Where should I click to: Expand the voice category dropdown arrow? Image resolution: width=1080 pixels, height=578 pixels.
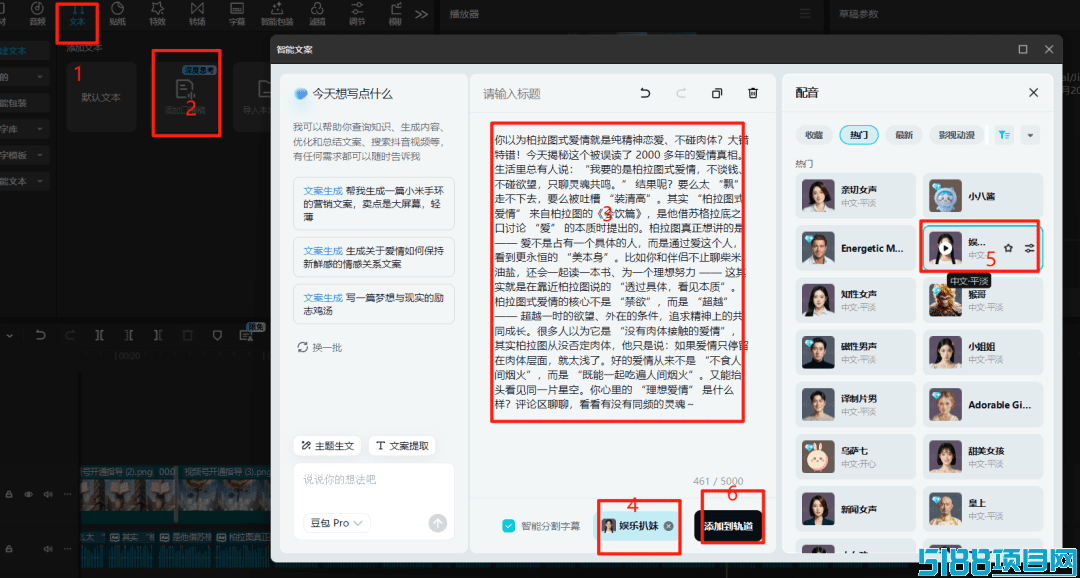click(1030, 135)
